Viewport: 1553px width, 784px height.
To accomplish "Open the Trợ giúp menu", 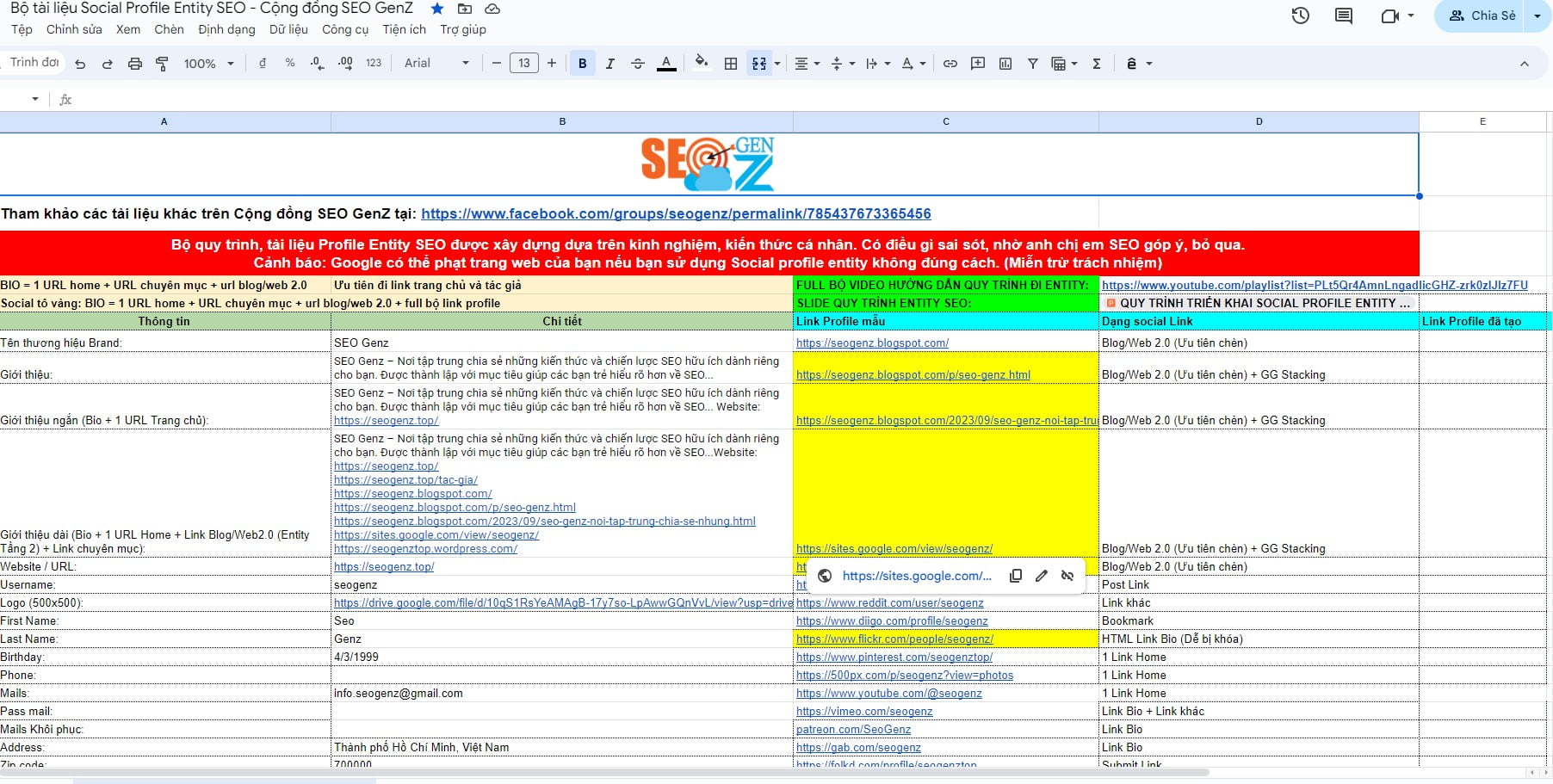I will (x=463, y=29).
